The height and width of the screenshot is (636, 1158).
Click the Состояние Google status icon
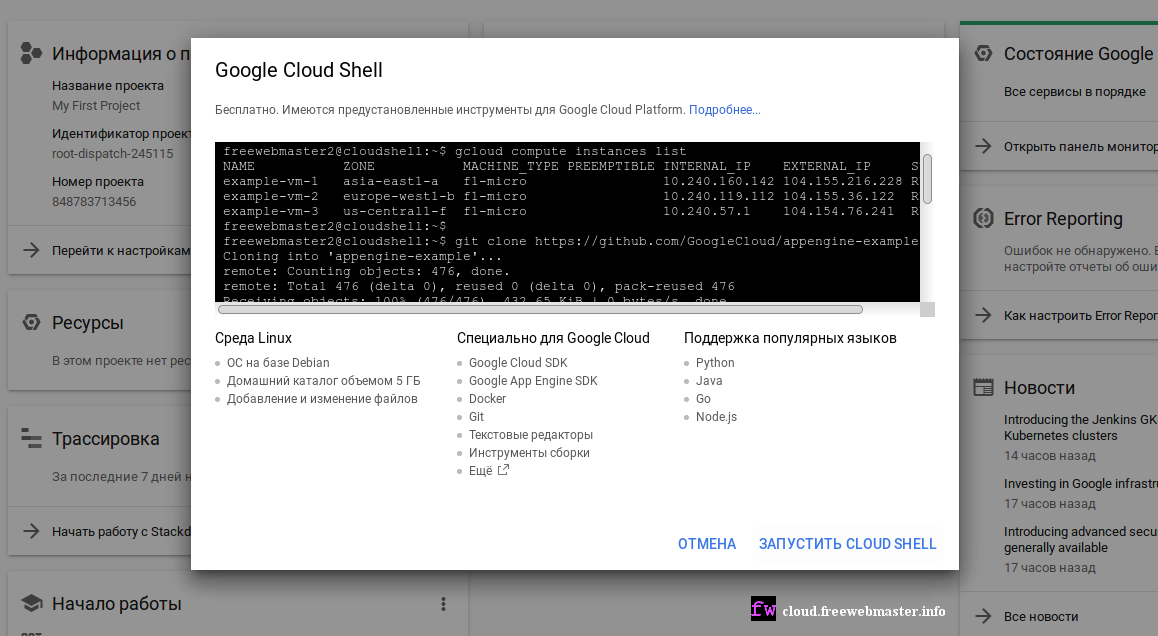[983, 53]
